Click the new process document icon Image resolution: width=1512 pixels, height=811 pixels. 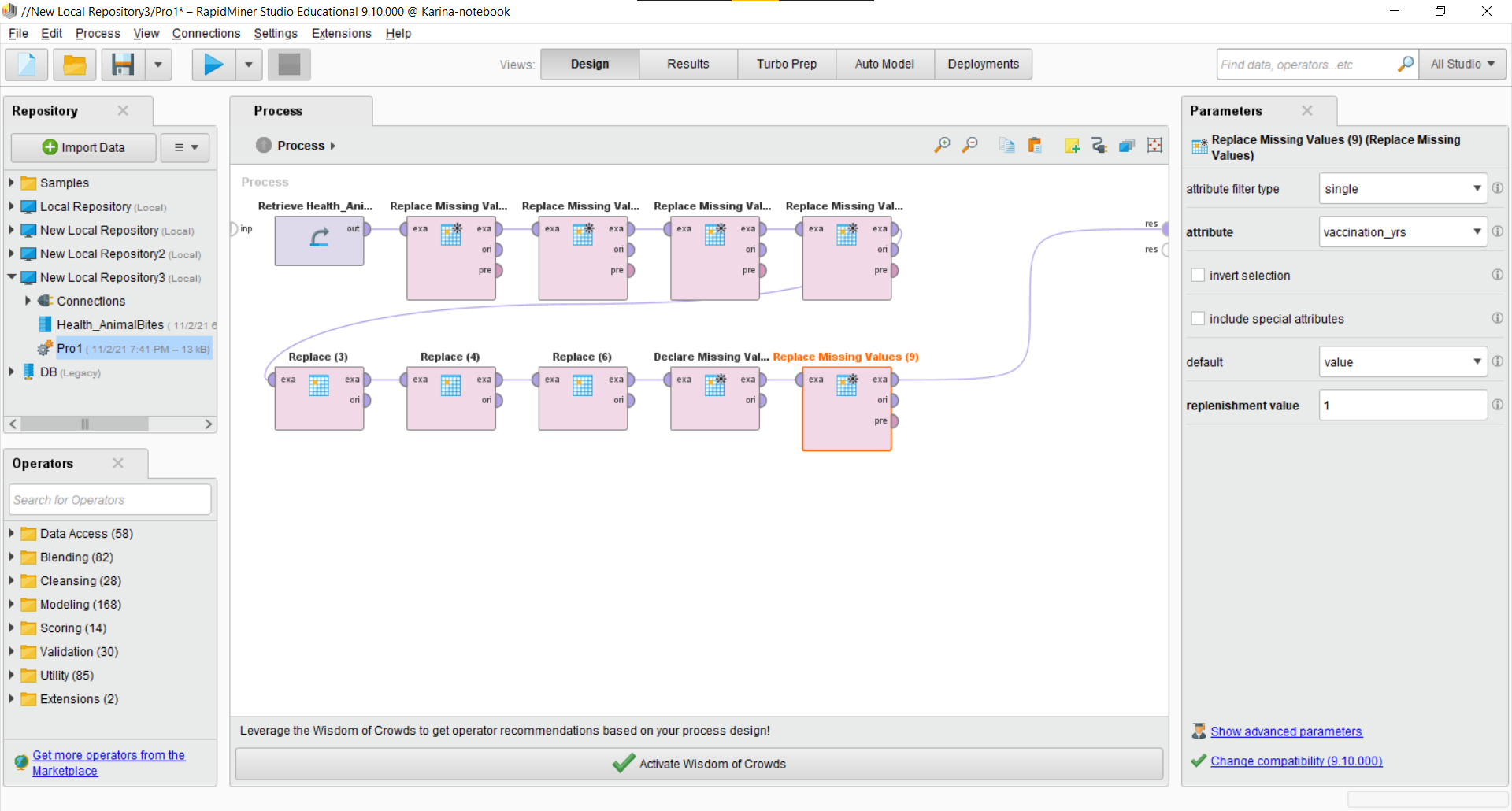(27, 65)
